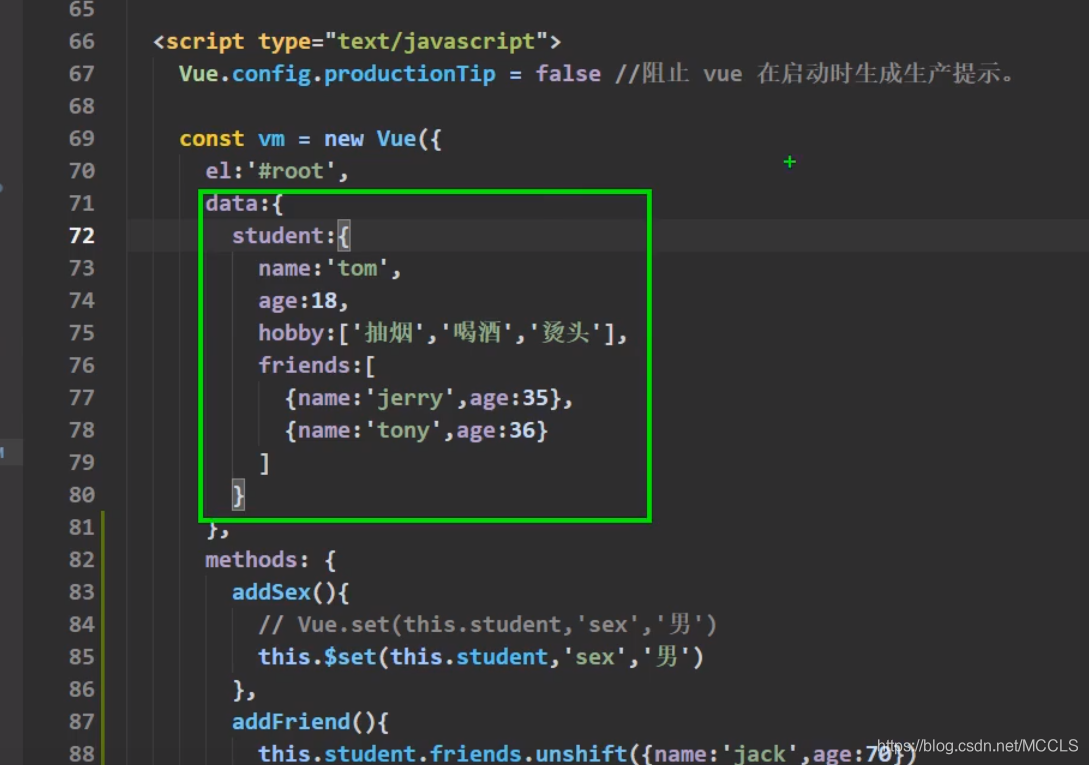Click the '抽烟' string in hobby array
Image resolution: width=1089 pixels, height=765 pixels.
[389, 333]
